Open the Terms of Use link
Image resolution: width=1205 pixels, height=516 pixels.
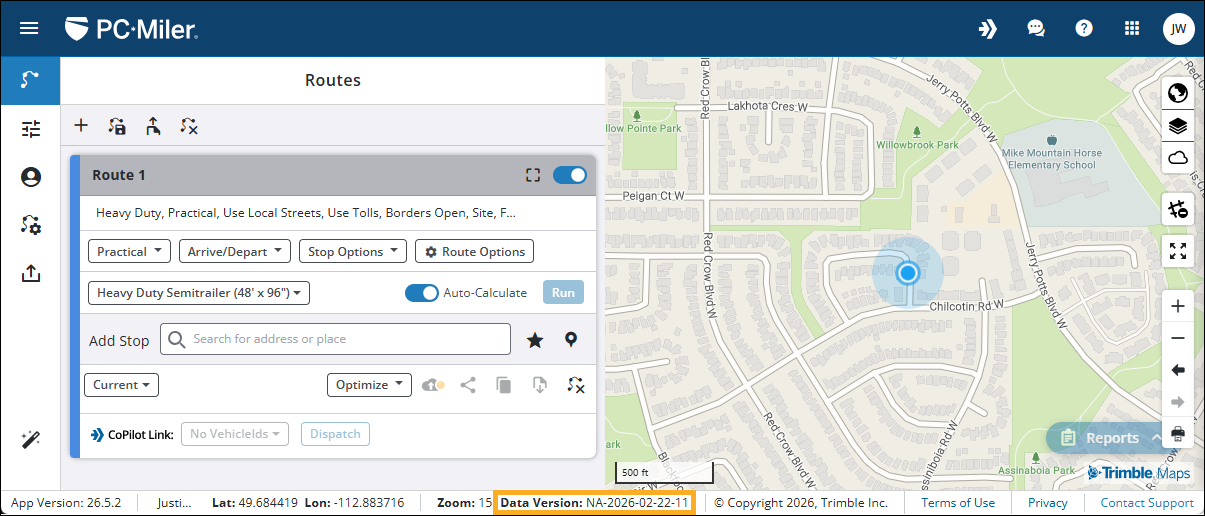pos(958,503)
